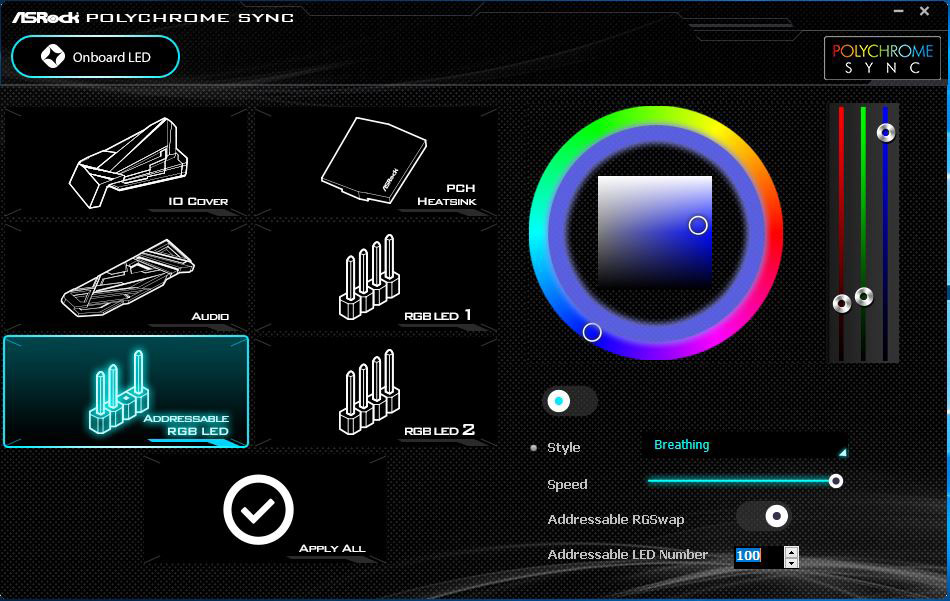Screen dimensions: 950x601
Task: Click the Speed label text
Action: tap(567, 484)
